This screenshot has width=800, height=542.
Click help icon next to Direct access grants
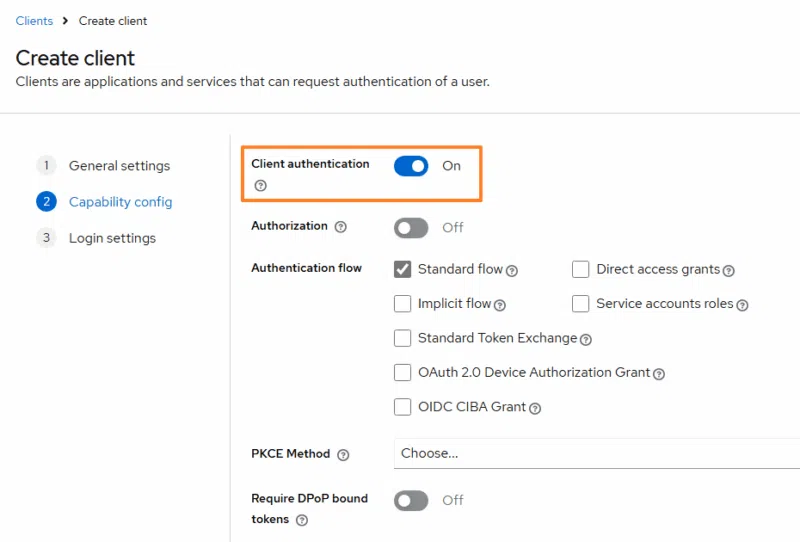(729, 270)
